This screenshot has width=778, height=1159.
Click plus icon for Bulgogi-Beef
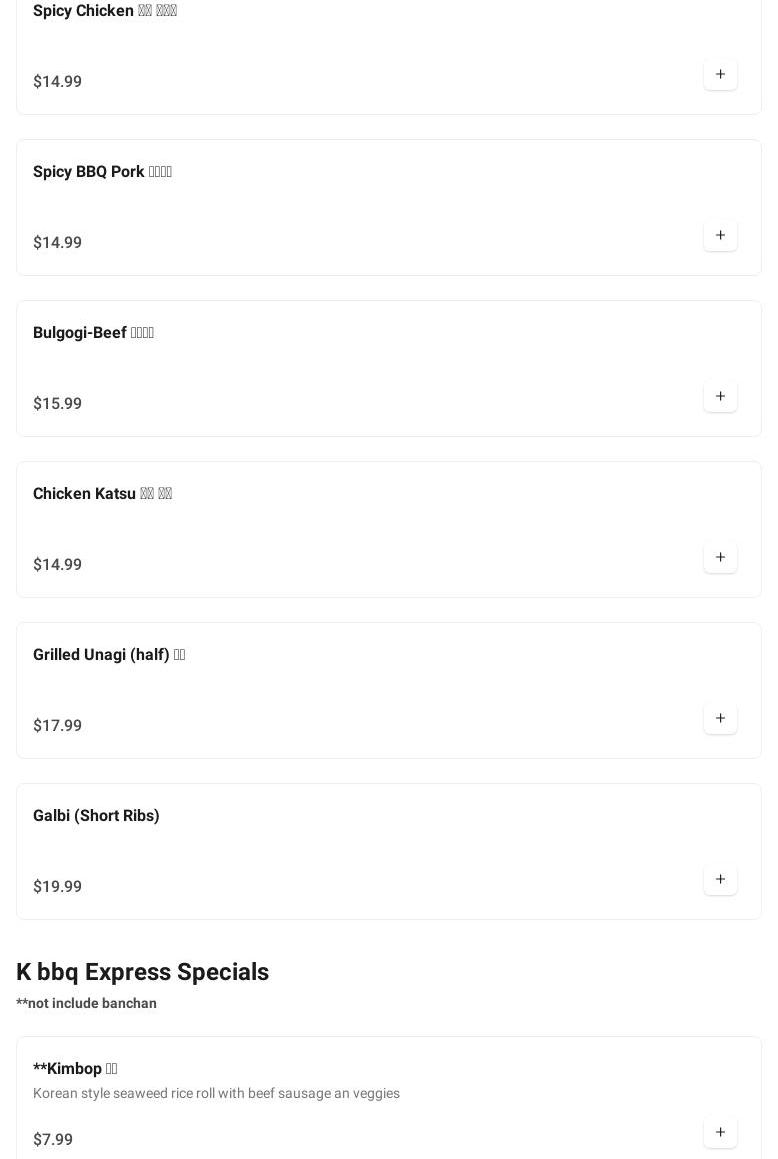(x=720, y=397)
